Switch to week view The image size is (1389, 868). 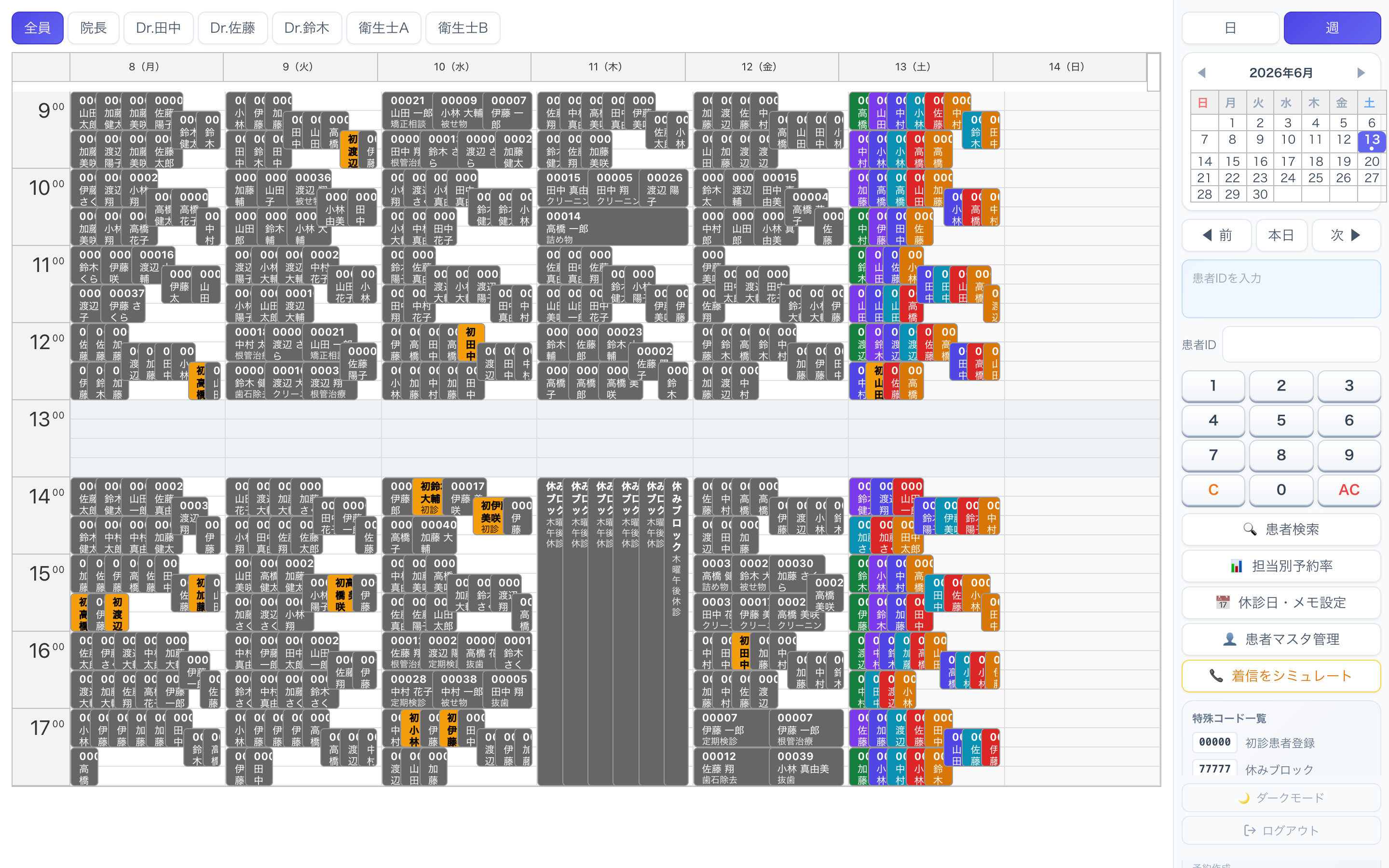1332,27
